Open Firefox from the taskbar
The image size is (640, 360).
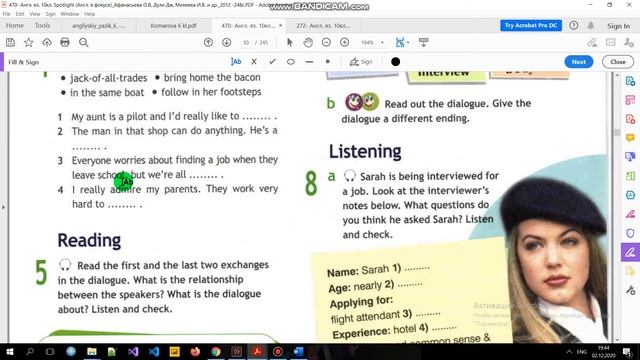point(195,351)
